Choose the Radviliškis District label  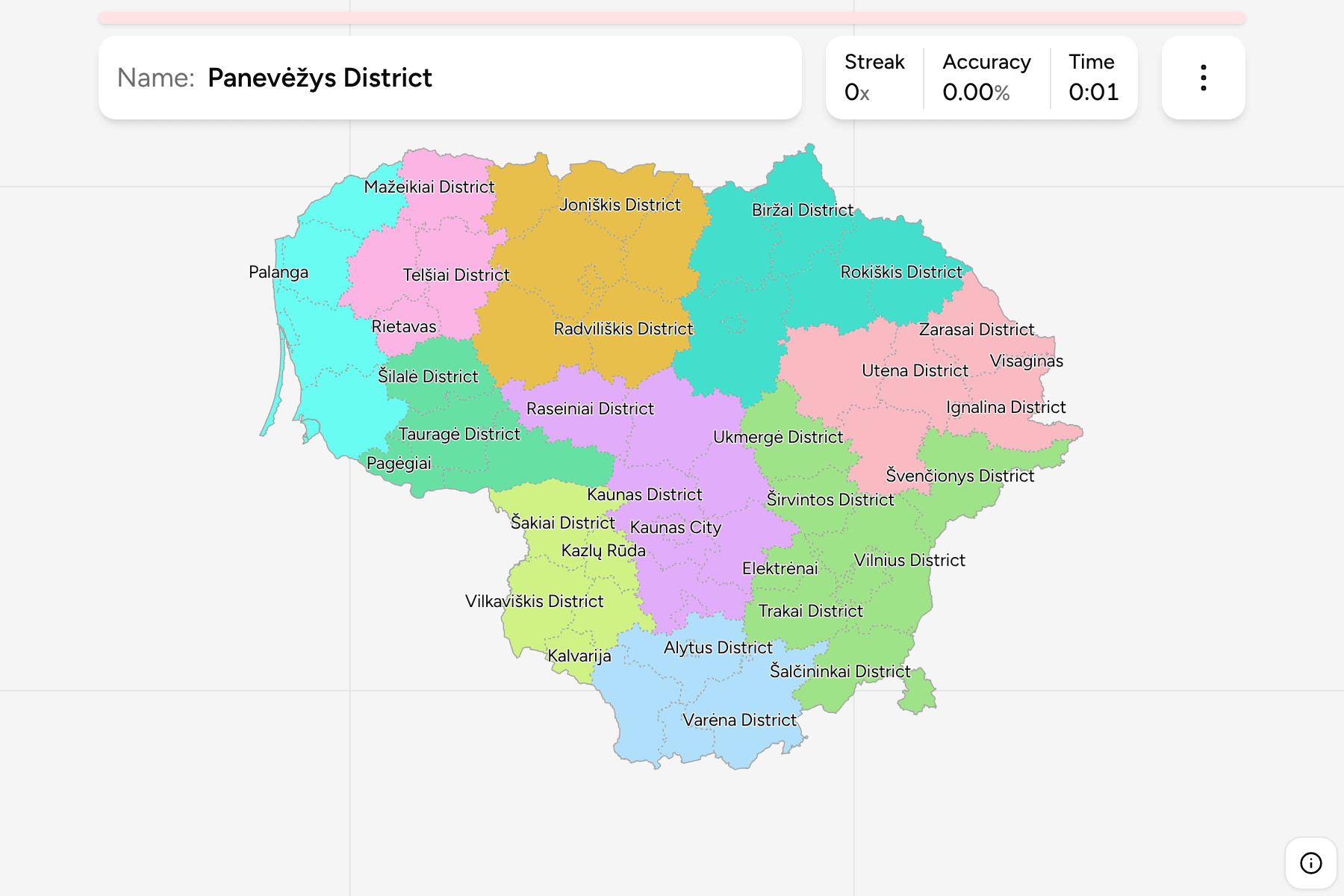click(623, 329)
